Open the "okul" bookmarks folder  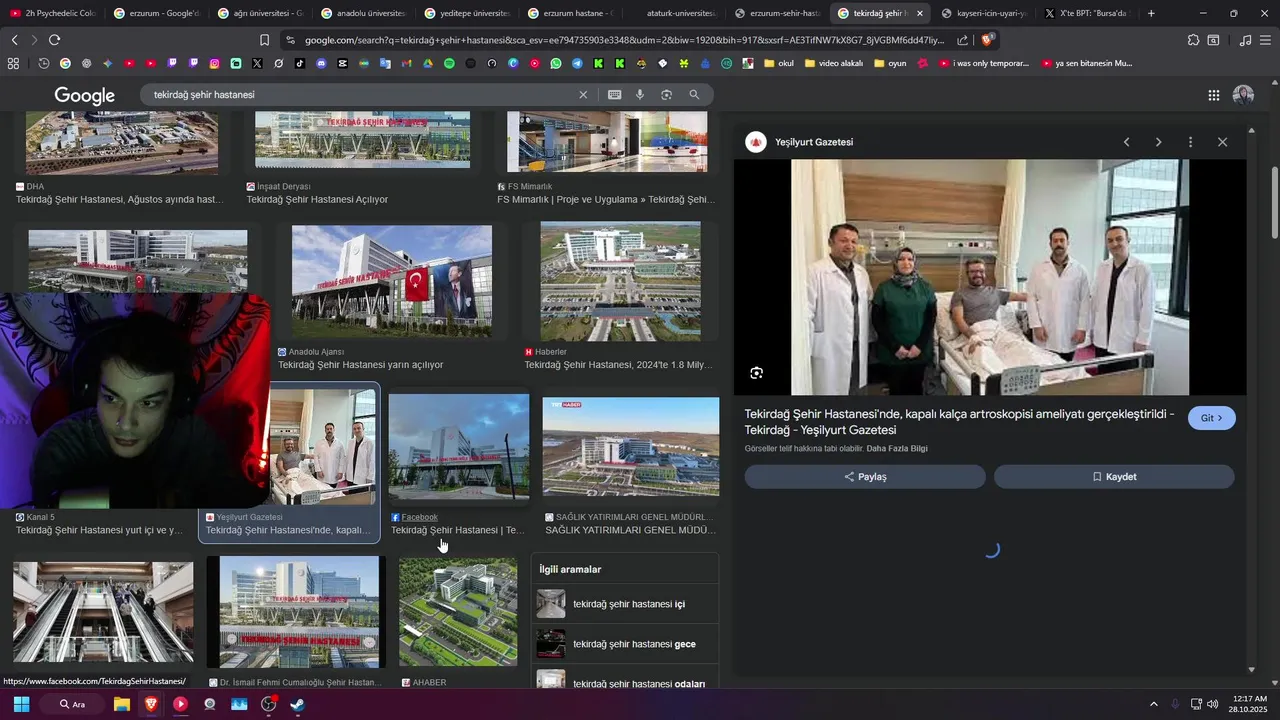778,63
